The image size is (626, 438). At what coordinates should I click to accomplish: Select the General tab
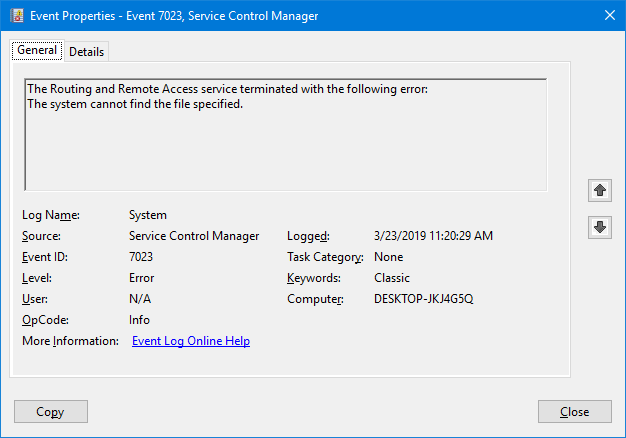click(x=37, y=51)
